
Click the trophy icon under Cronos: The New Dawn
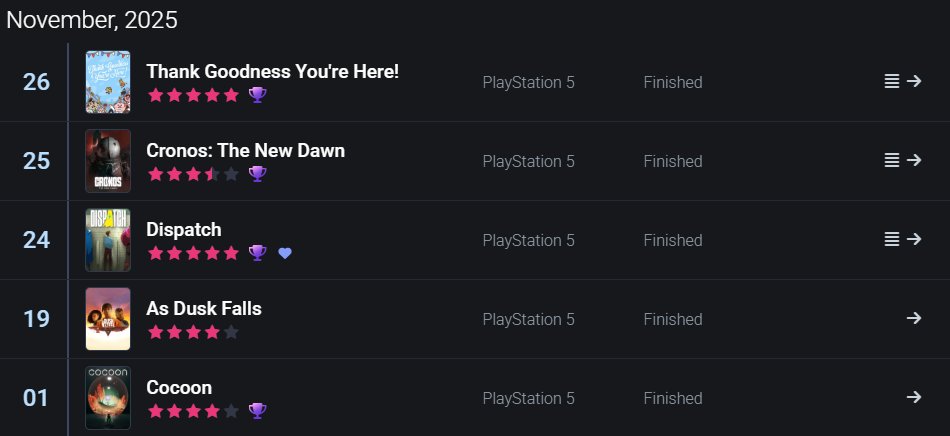coord(257,174)
